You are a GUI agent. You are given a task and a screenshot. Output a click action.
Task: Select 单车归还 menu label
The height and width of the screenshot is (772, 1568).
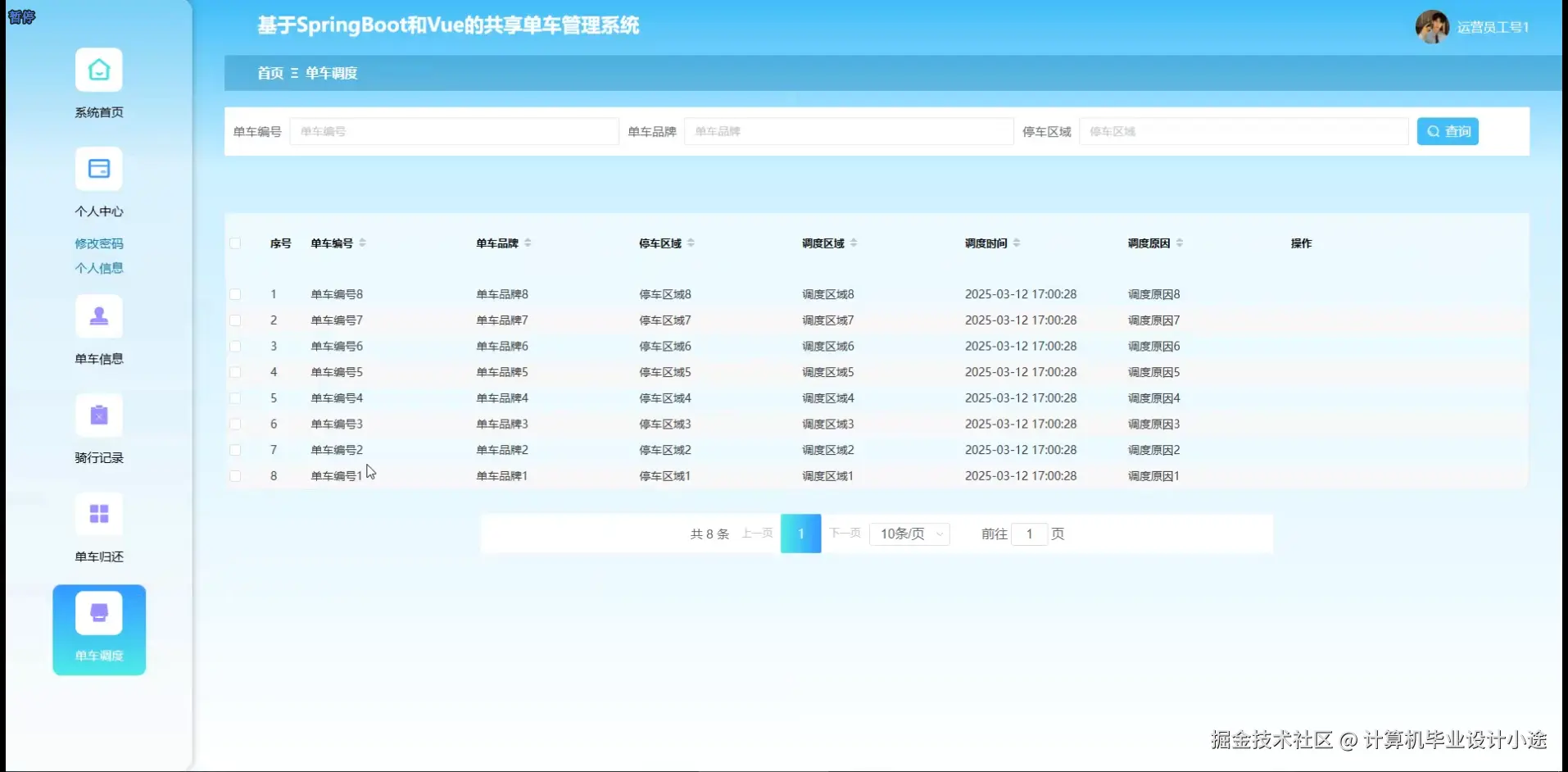(x=99, y=557)
